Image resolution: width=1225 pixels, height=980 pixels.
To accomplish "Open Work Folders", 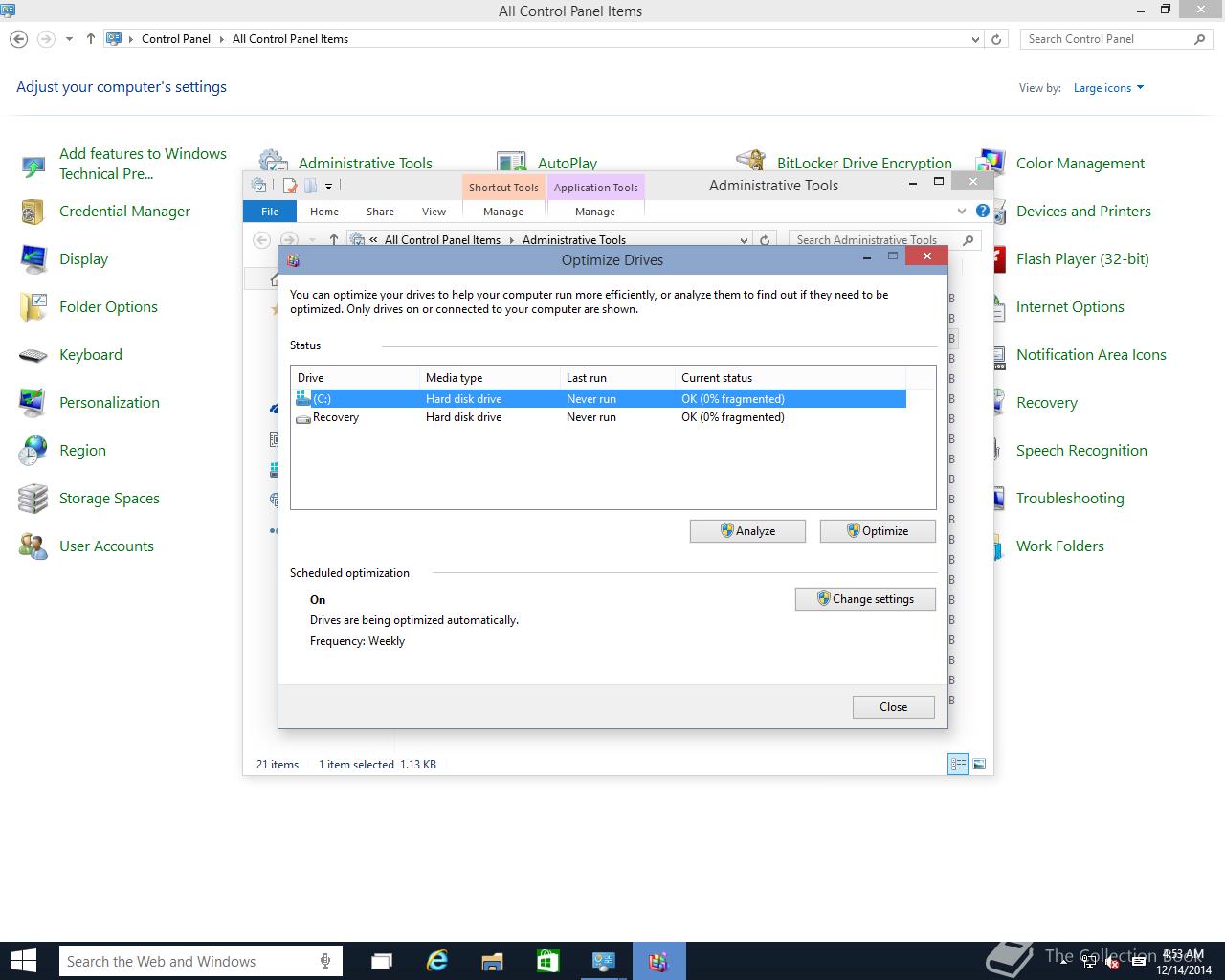I will 1060,546.
